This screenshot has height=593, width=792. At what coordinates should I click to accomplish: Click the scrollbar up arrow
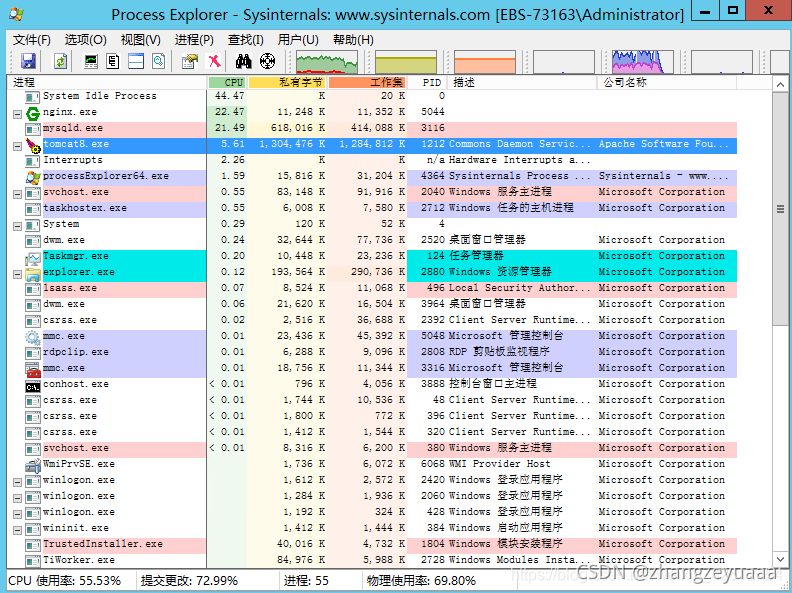(x=780, y=84)
